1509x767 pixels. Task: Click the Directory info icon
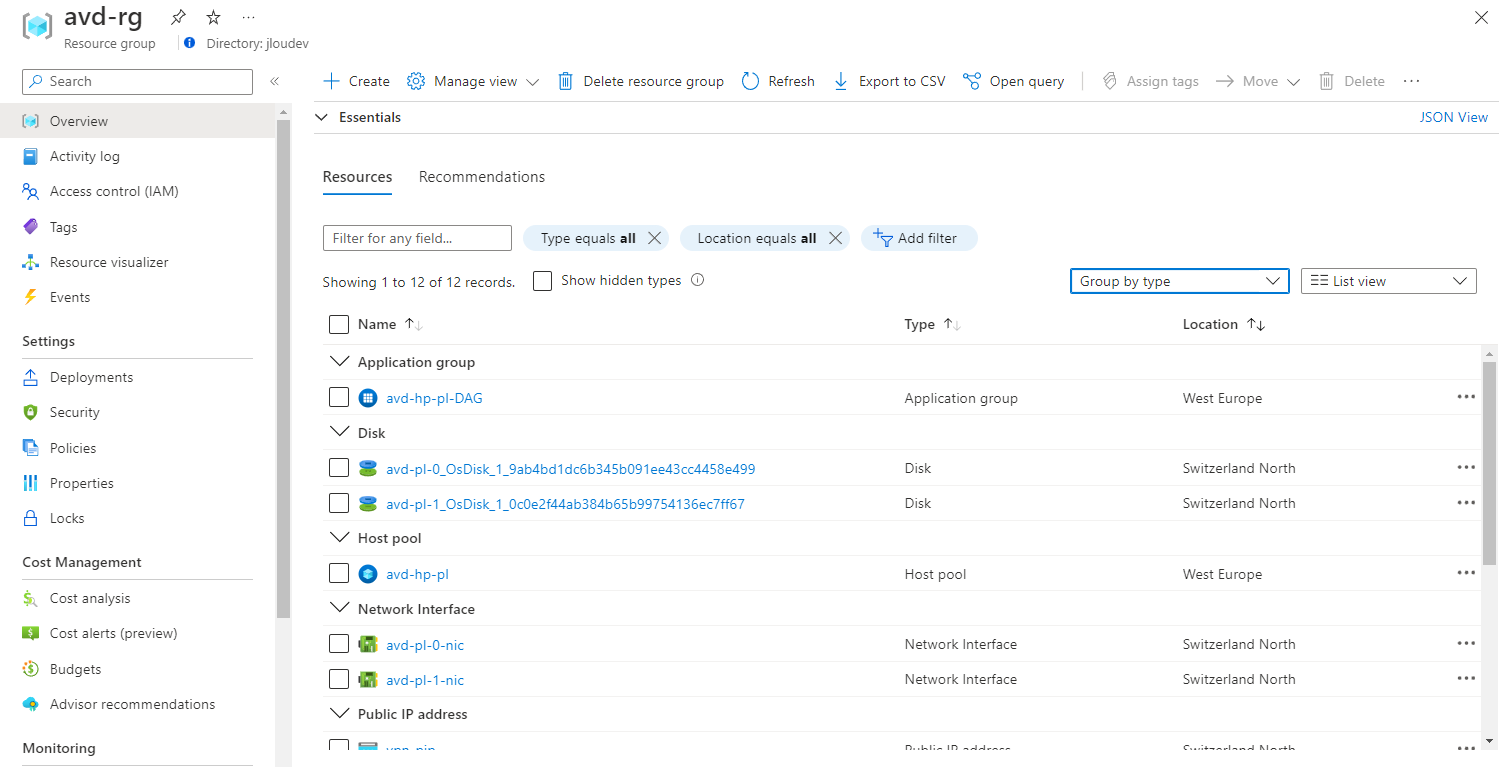[x=190, y=43]
